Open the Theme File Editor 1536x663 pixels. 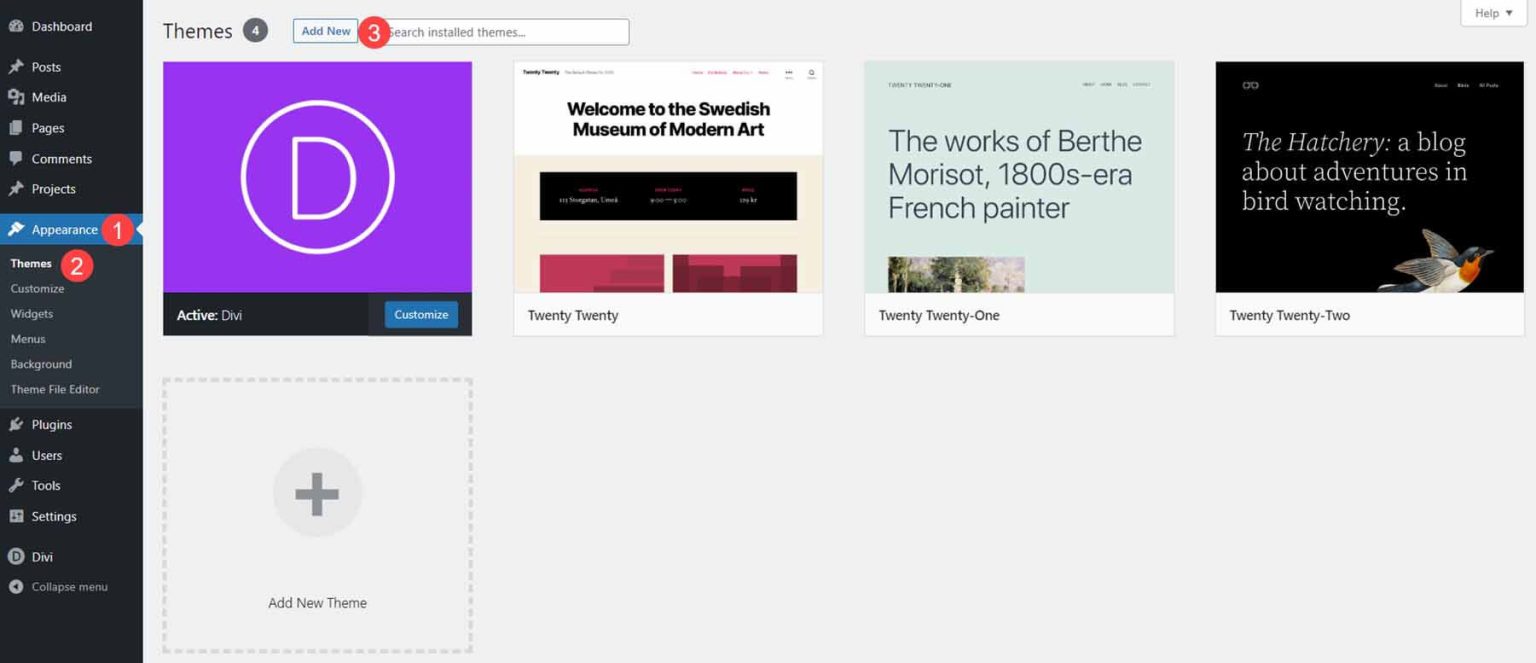54,389
